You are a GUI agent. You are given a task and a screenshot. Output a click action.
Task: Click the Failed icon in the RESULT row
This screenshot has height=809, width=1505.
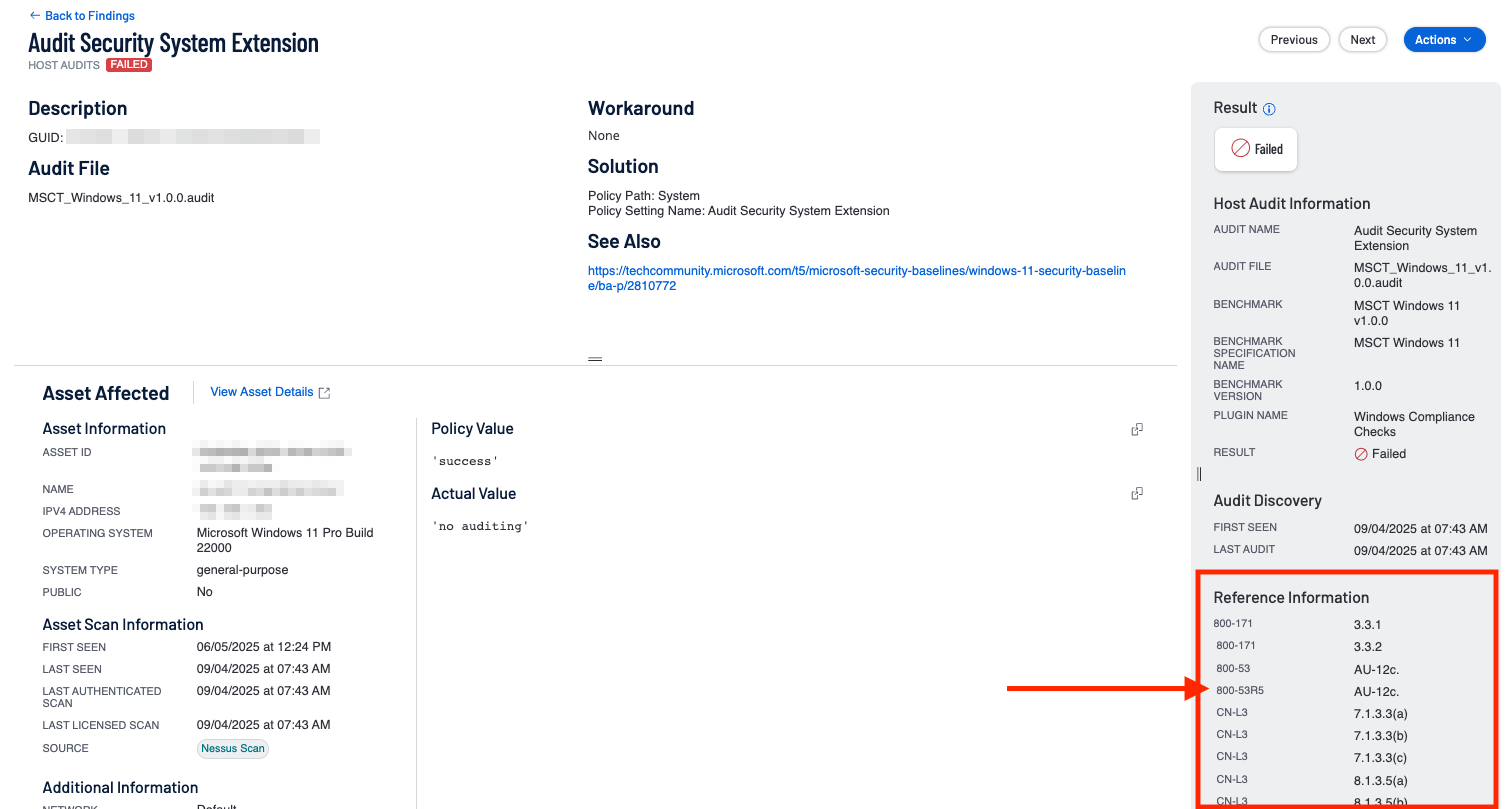pos(1361,454)
